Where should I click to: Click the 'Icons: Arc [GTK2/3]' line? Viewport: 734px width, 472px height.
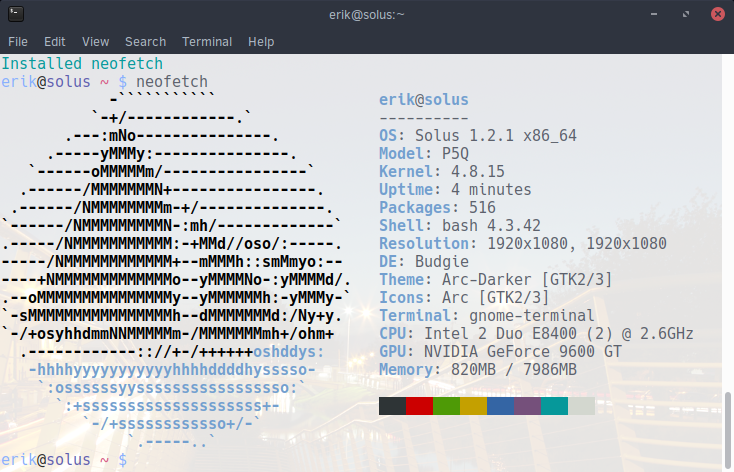464,298
